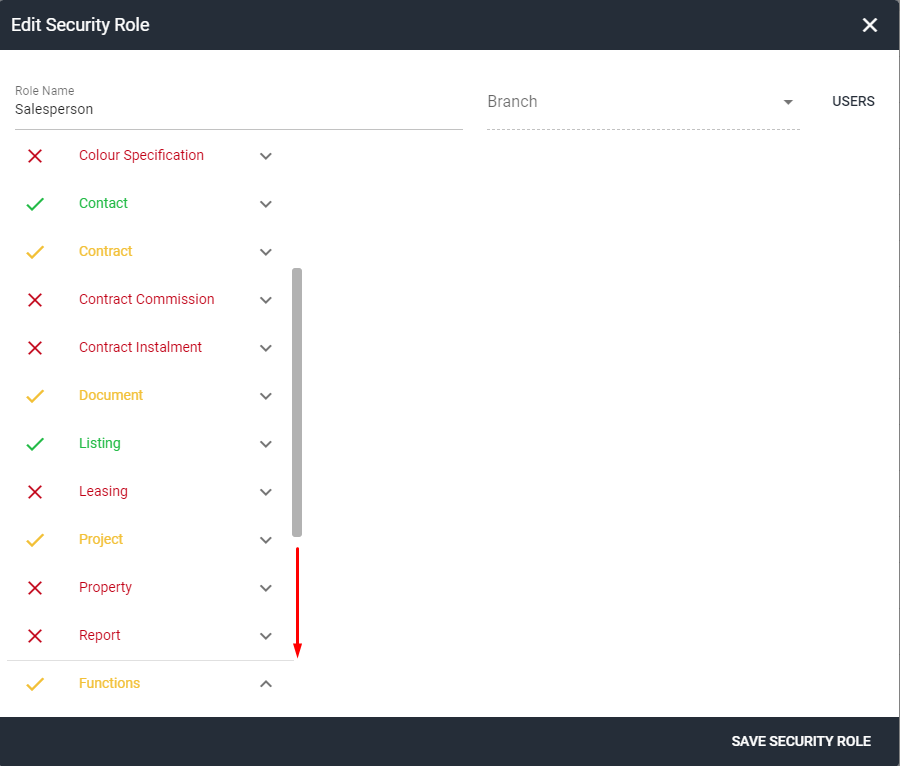Click the red X beside Leasing
The width and height of the screenshot is (900, 766).
pos(36,492)
